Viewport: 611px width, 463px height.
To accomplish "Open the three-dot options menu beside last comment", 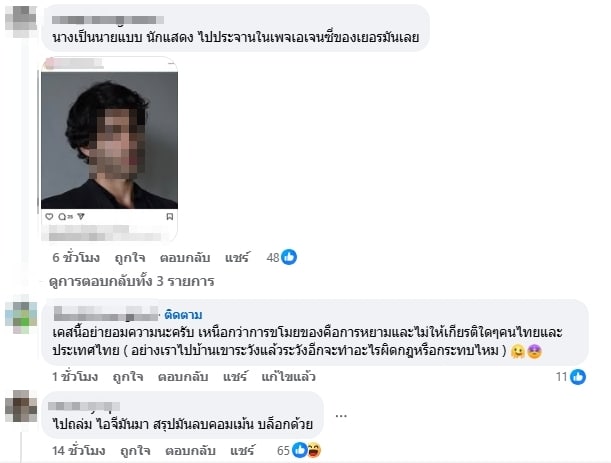I will point(341,416).
